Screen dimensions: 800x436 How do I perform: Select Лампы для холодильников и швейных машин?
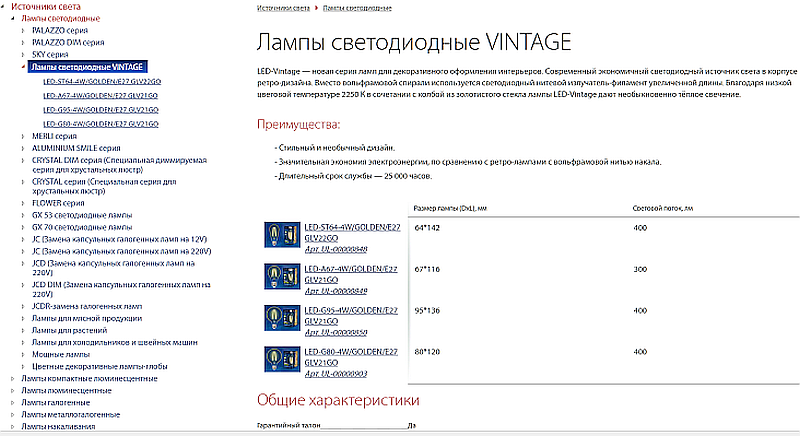tap(114, 343)
